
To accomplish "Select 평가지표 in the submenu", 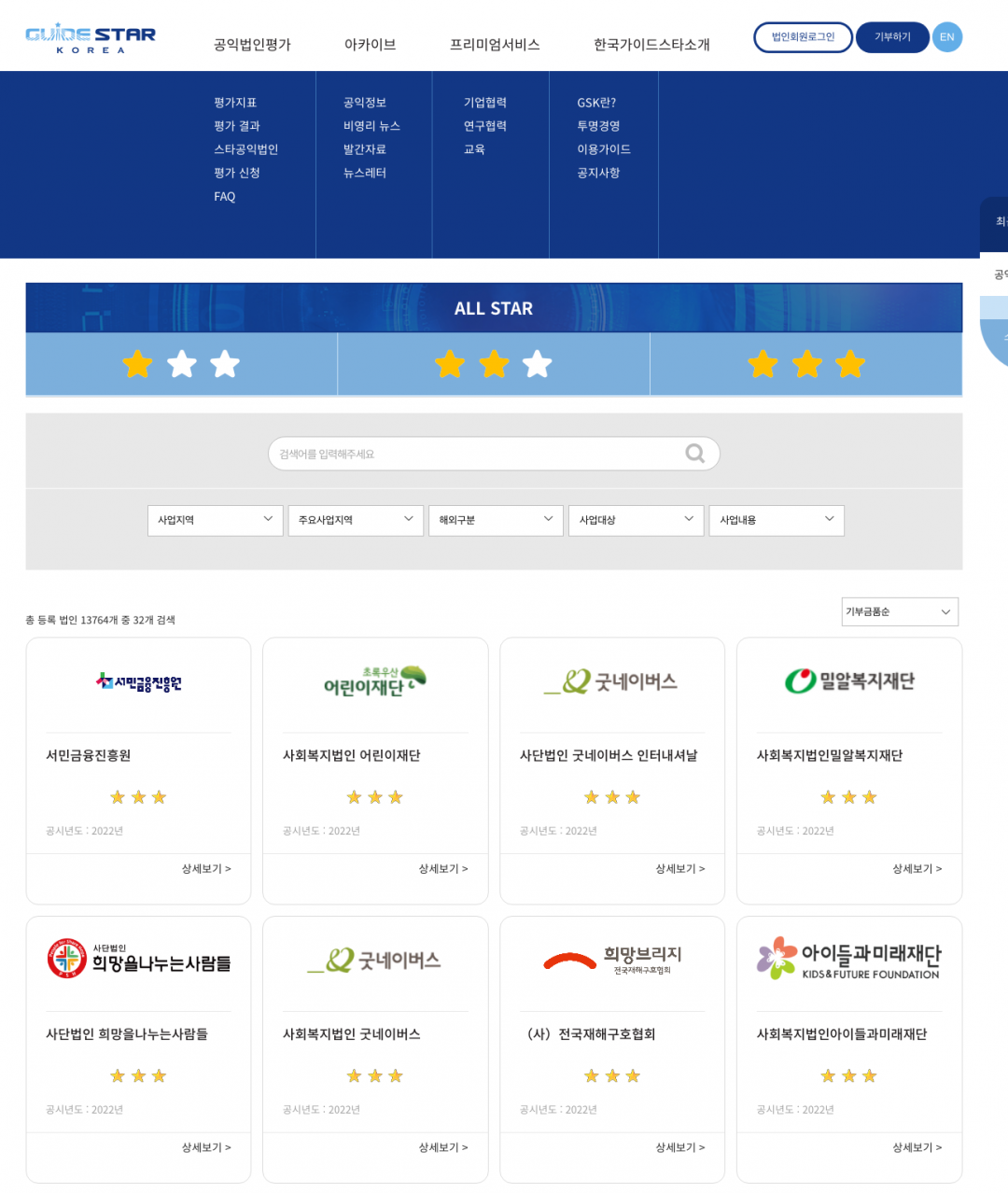I will [x=235, y=103].
